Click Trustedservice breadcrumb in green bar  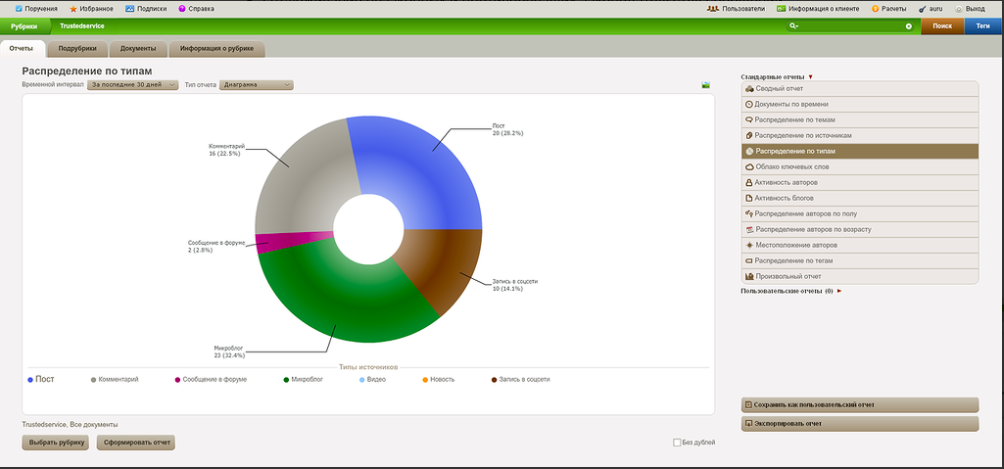pos(82,26)
